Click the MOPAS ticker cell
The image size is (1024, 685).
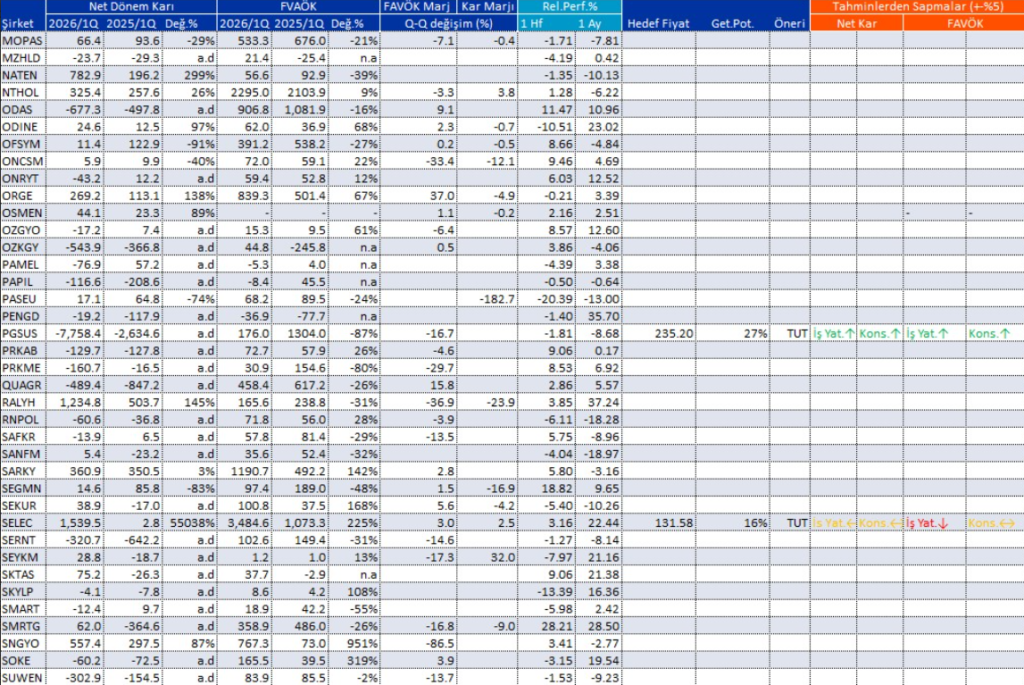tap(22, 40)
